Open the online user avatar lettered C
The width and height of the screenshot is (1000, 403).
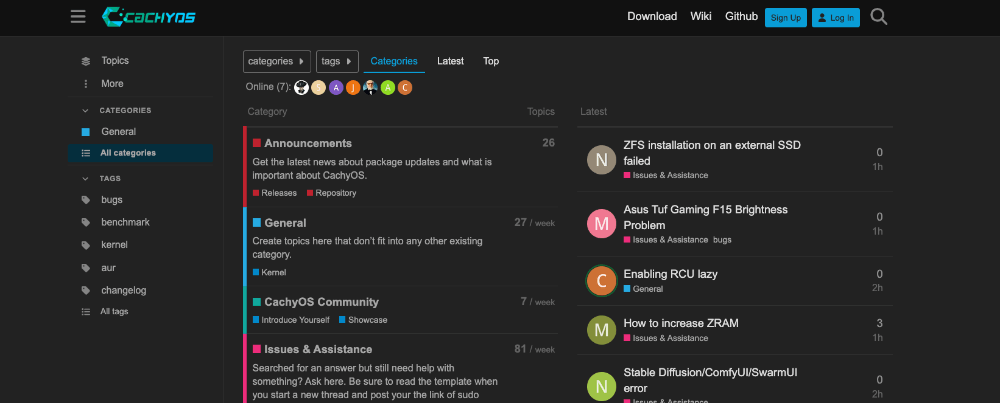pyautogui.click(x=405, y=87)
